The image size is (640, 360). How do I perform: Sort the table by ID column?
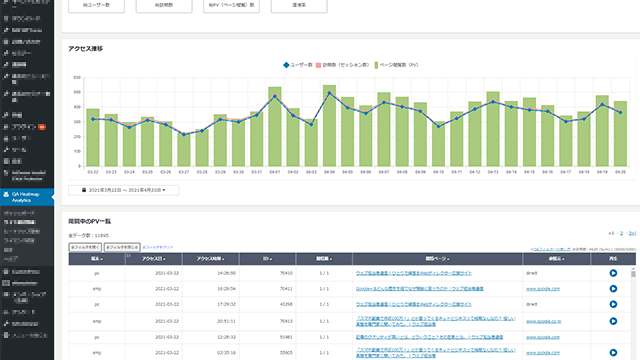[x=267, y=259]
